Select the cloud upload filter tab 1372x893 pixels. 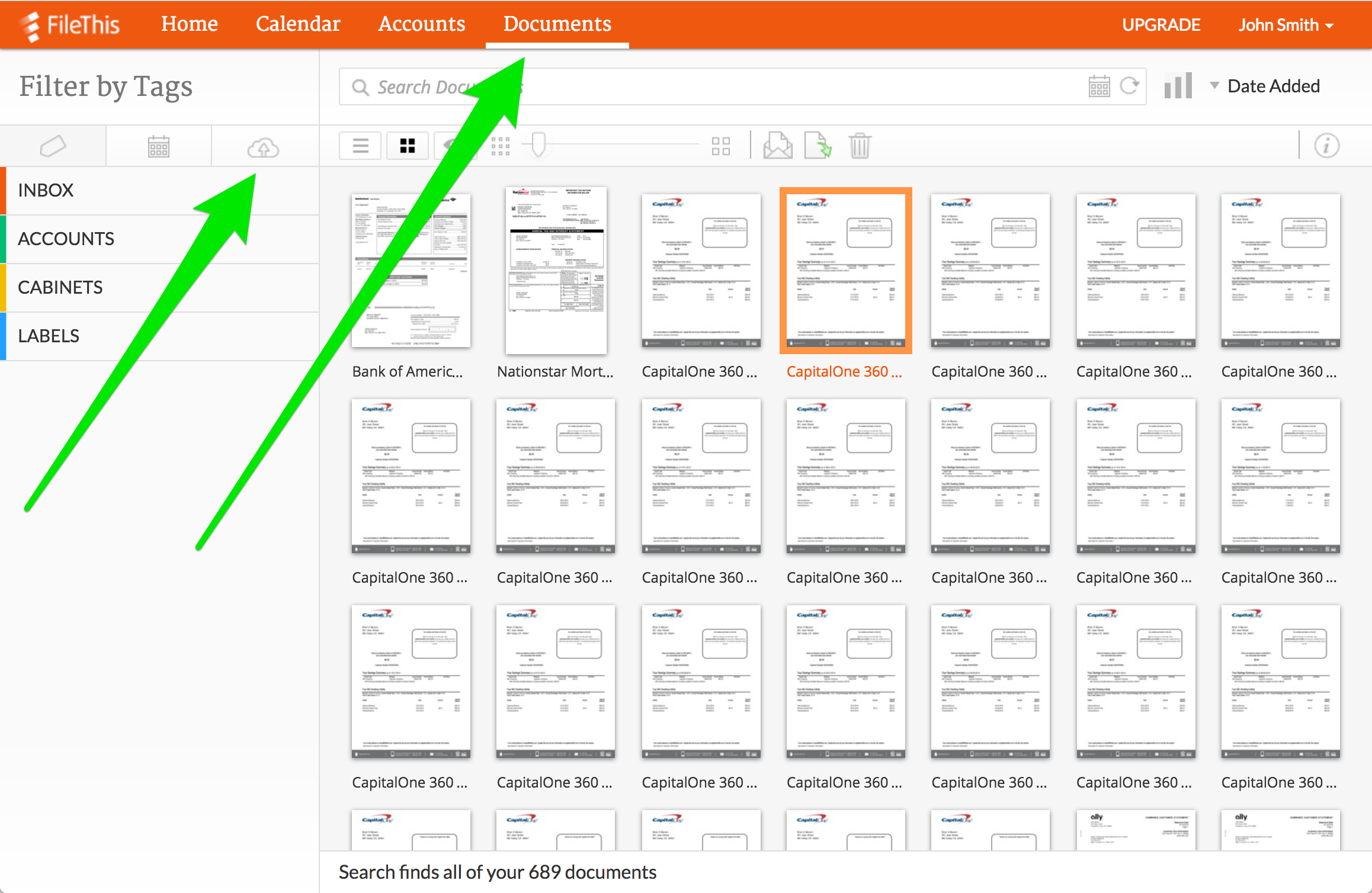coord(263,147)
